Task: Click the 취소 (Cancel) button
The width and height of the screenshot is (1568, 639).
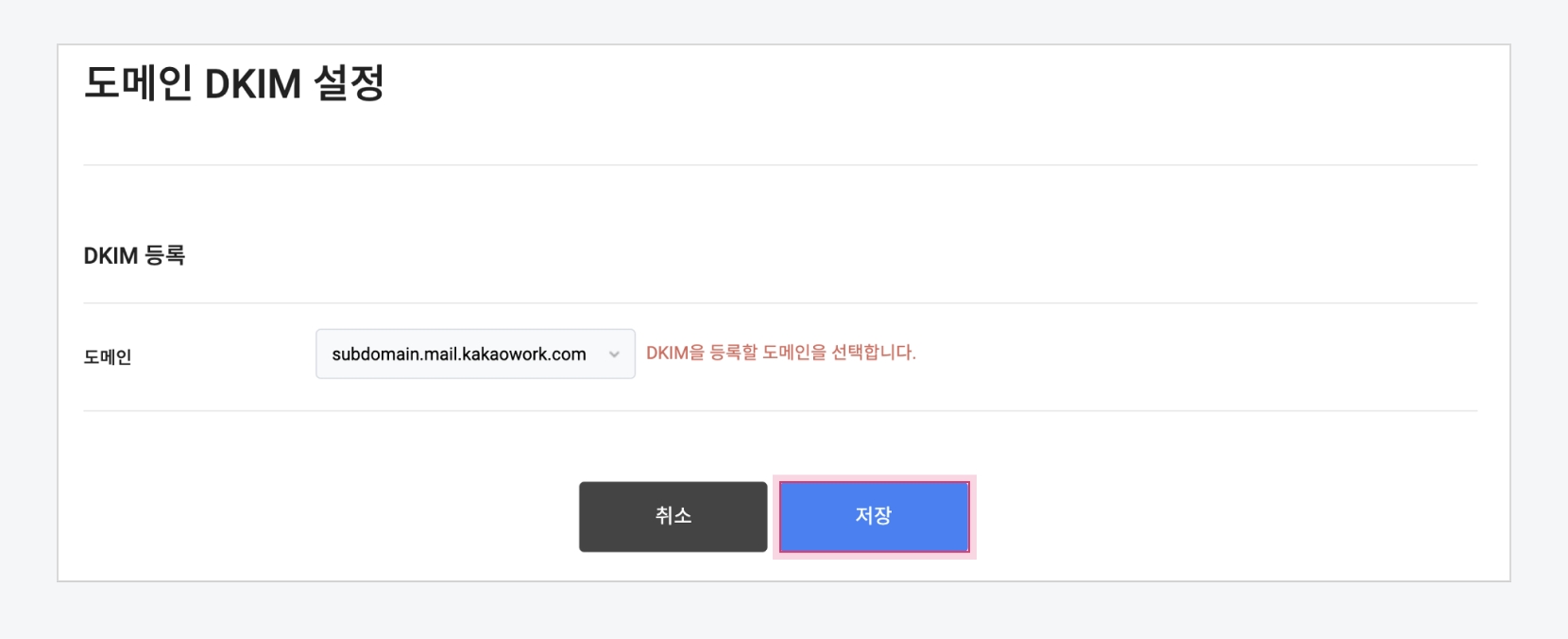Action: pyautogui.click(x=673, y=516)
